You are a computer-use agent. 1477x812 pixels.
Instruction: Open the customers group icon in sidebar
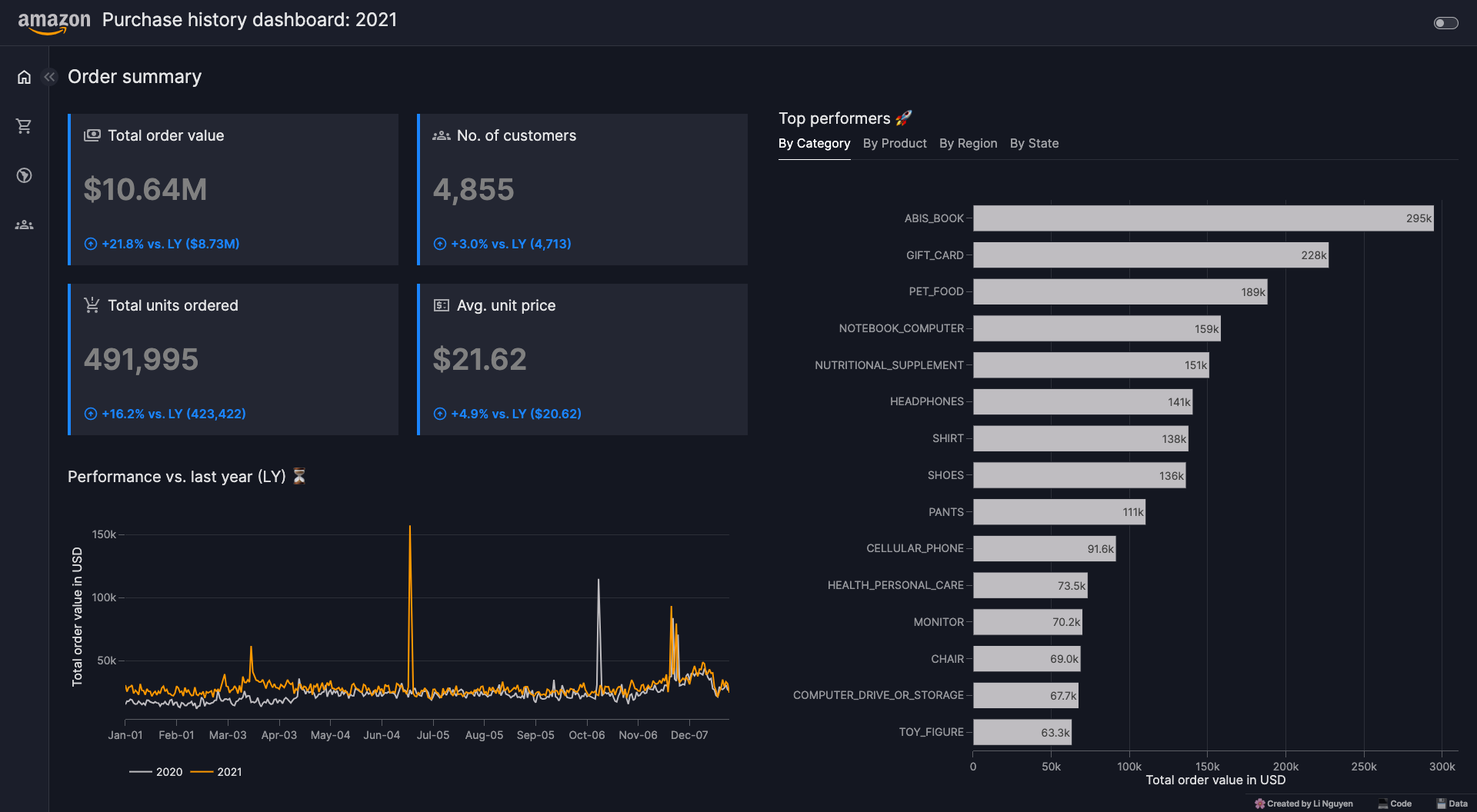pos(24,225)
